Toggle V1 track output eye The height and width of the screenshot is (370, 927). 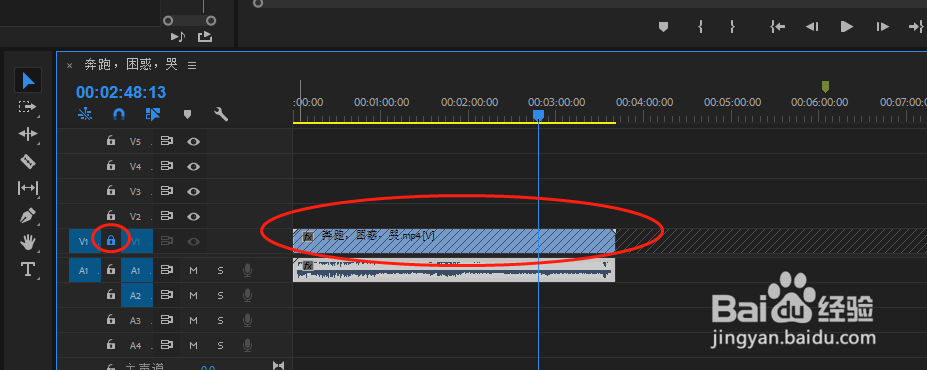[x=193, y=241]
